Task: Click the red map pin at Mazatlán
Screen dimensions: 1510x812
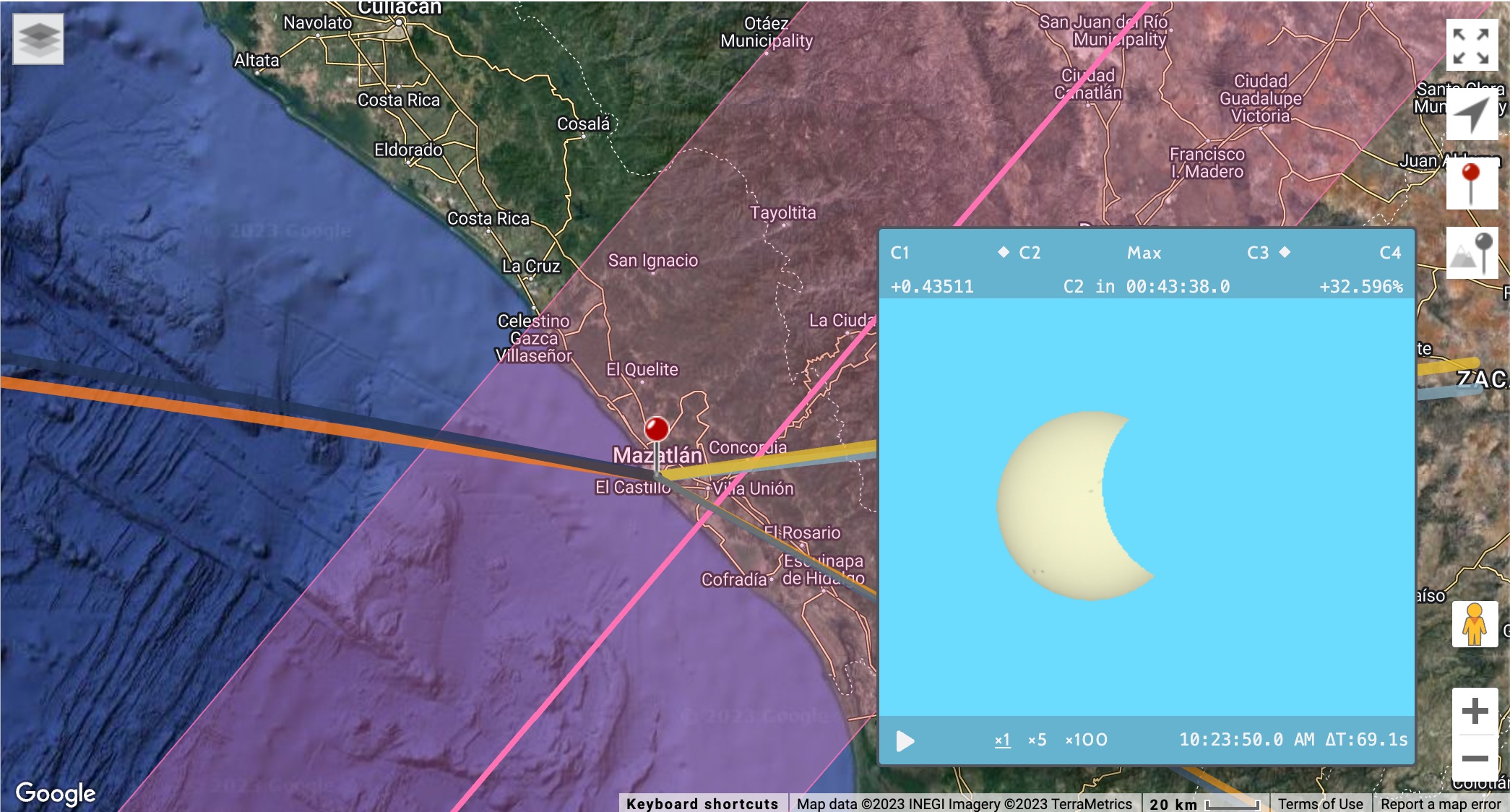Action: tap(657, 431)
